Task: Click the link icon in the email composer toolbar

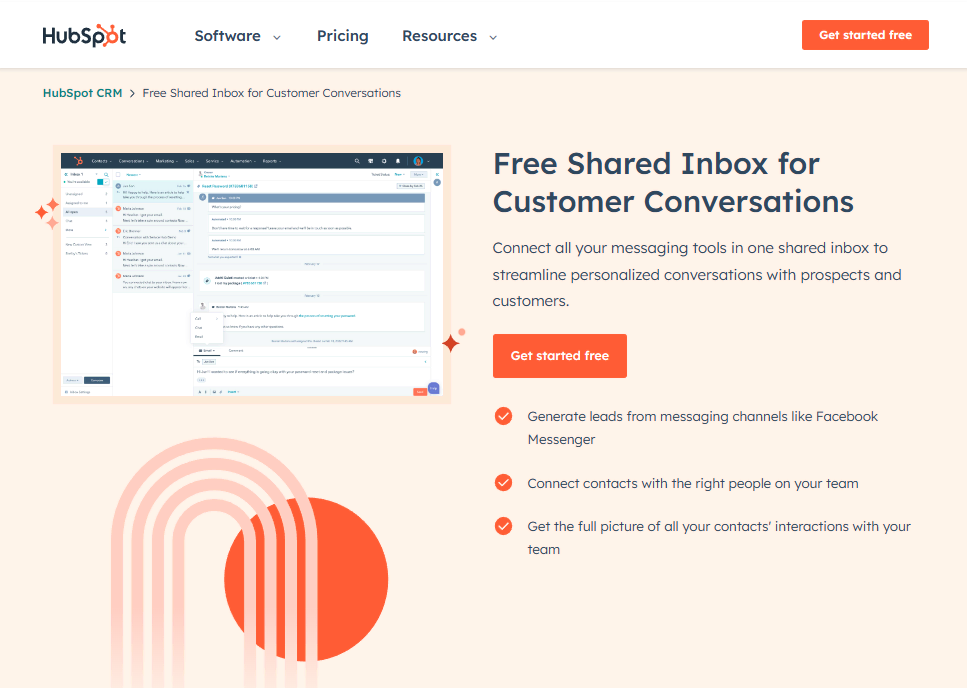Action: click(x=220, y=392)
